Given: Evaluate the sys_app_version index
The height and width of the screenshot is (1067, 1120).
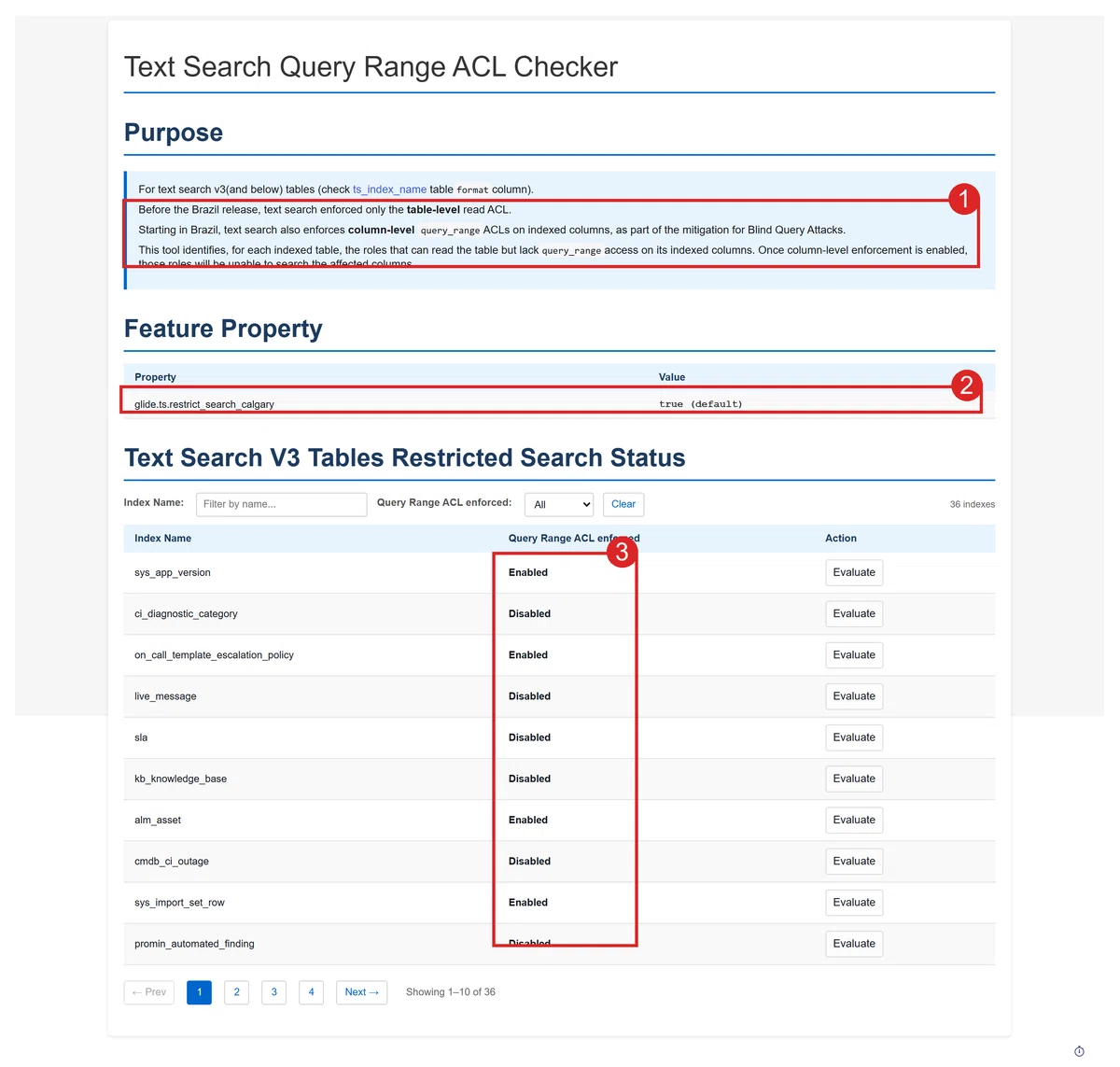Looking at the screenshot, I should (854, 573).
